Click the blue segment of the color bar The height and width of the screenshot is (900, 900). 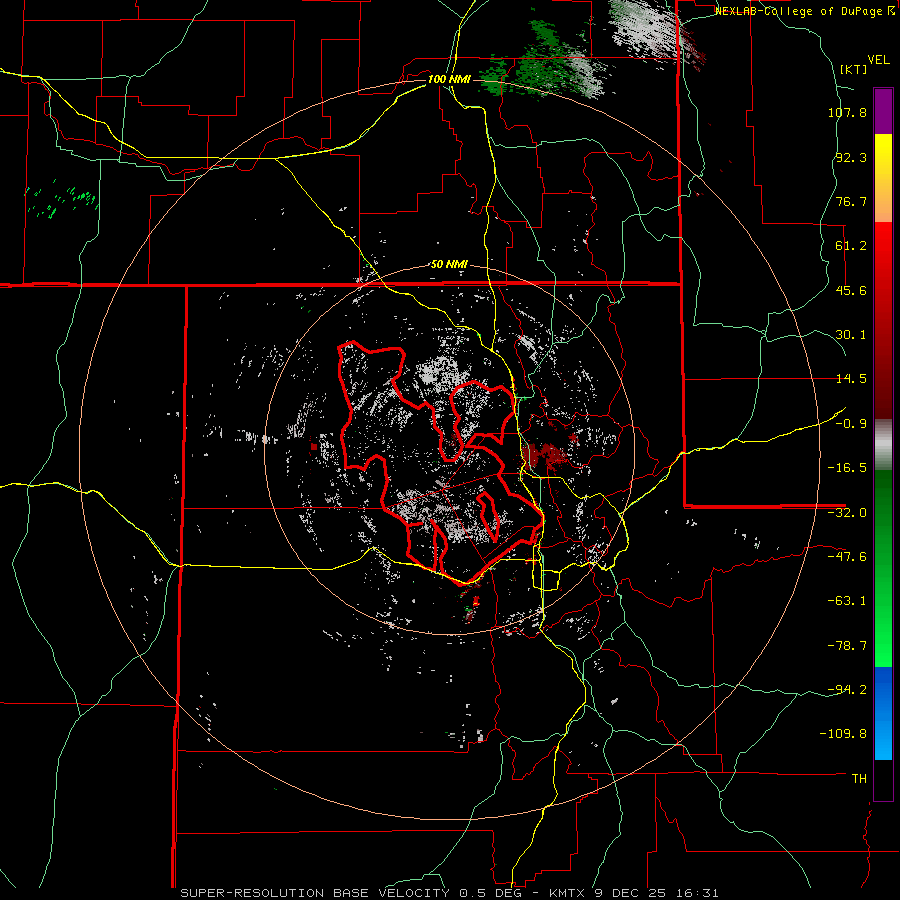[883, 713]
